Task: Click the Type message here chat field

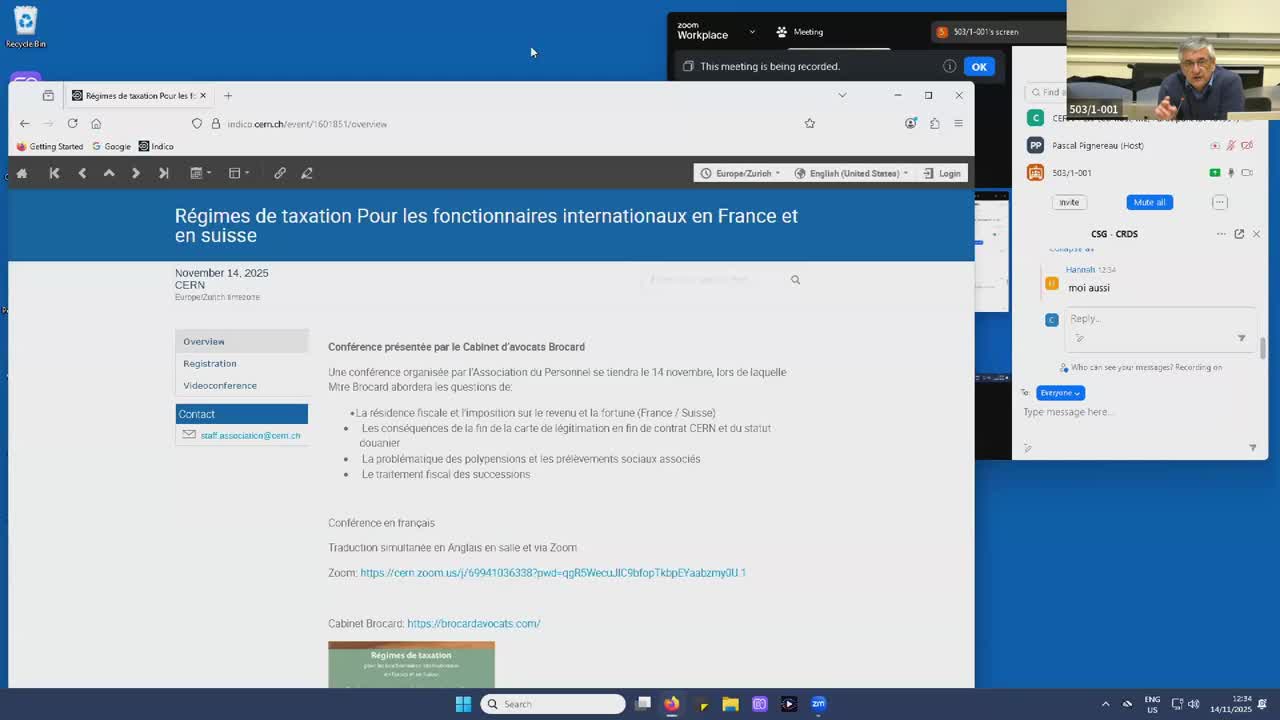Action: tap(1130, 412)
